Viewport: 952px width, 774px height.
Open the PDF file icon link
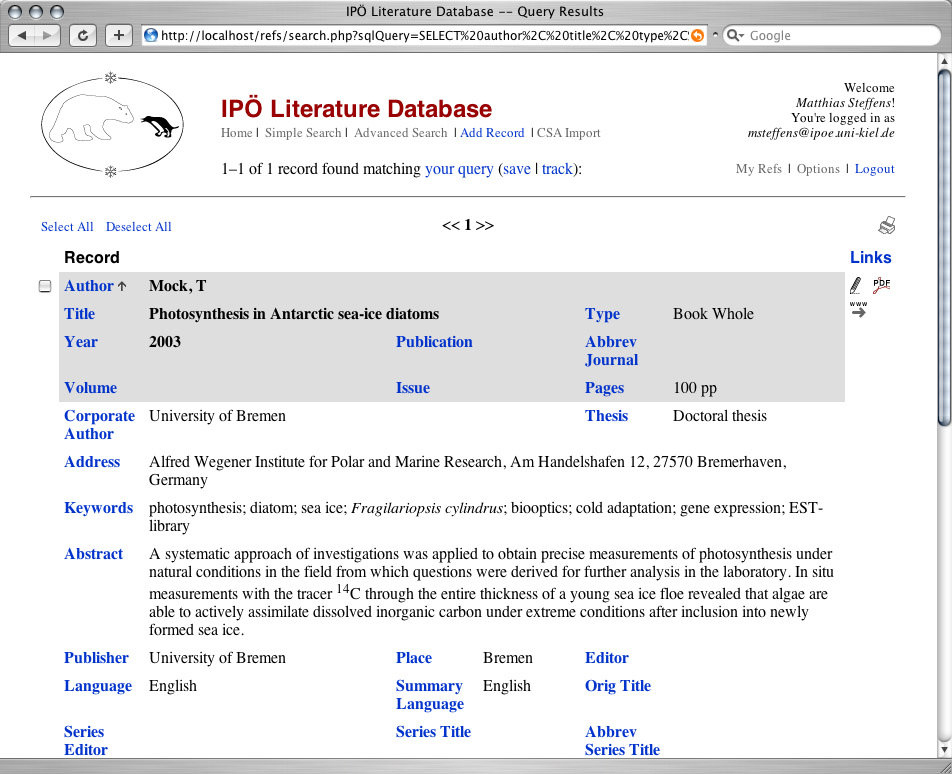coord(881,285)
